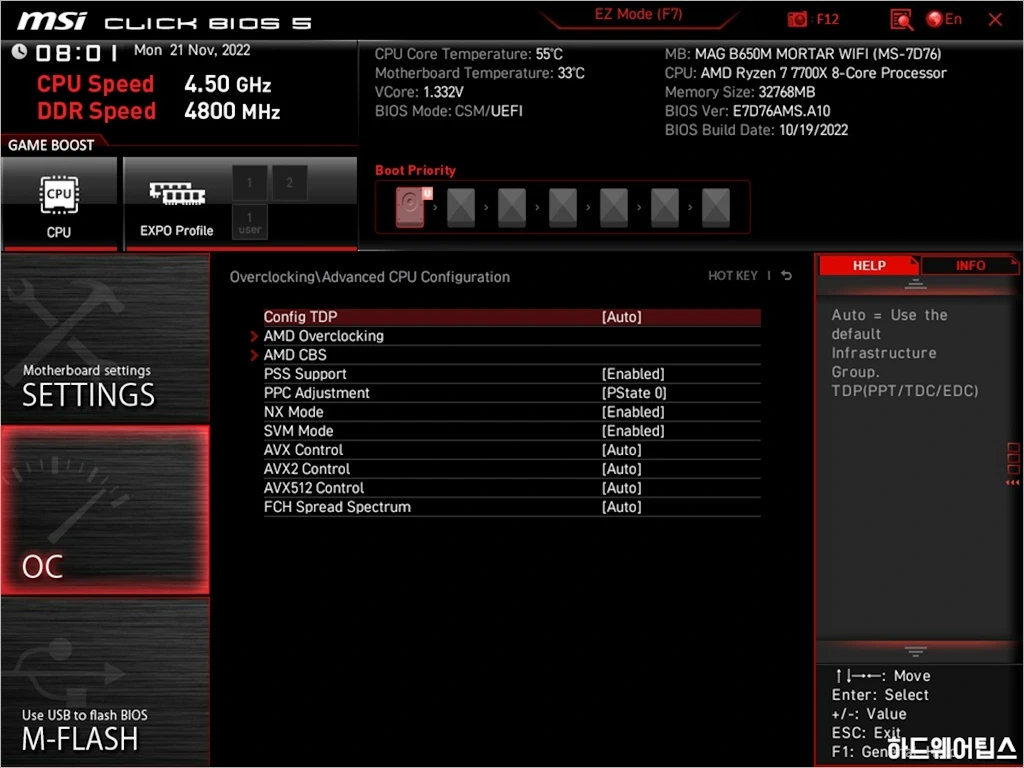Click the DDR Speed 4800 MHz reading
The height and width of the screenshot is (768, 1024).
159,111
